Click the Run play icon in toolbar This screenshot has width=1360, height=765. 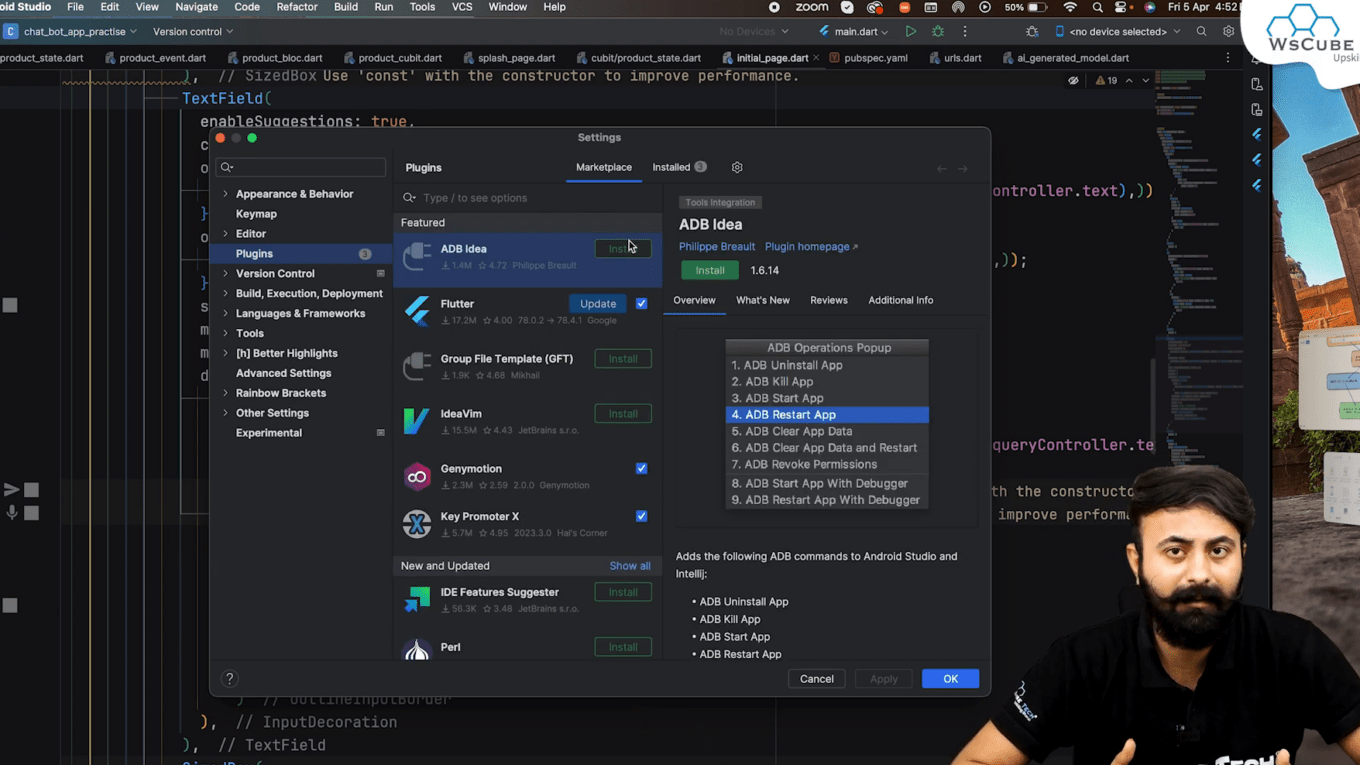tap(910, 32)
